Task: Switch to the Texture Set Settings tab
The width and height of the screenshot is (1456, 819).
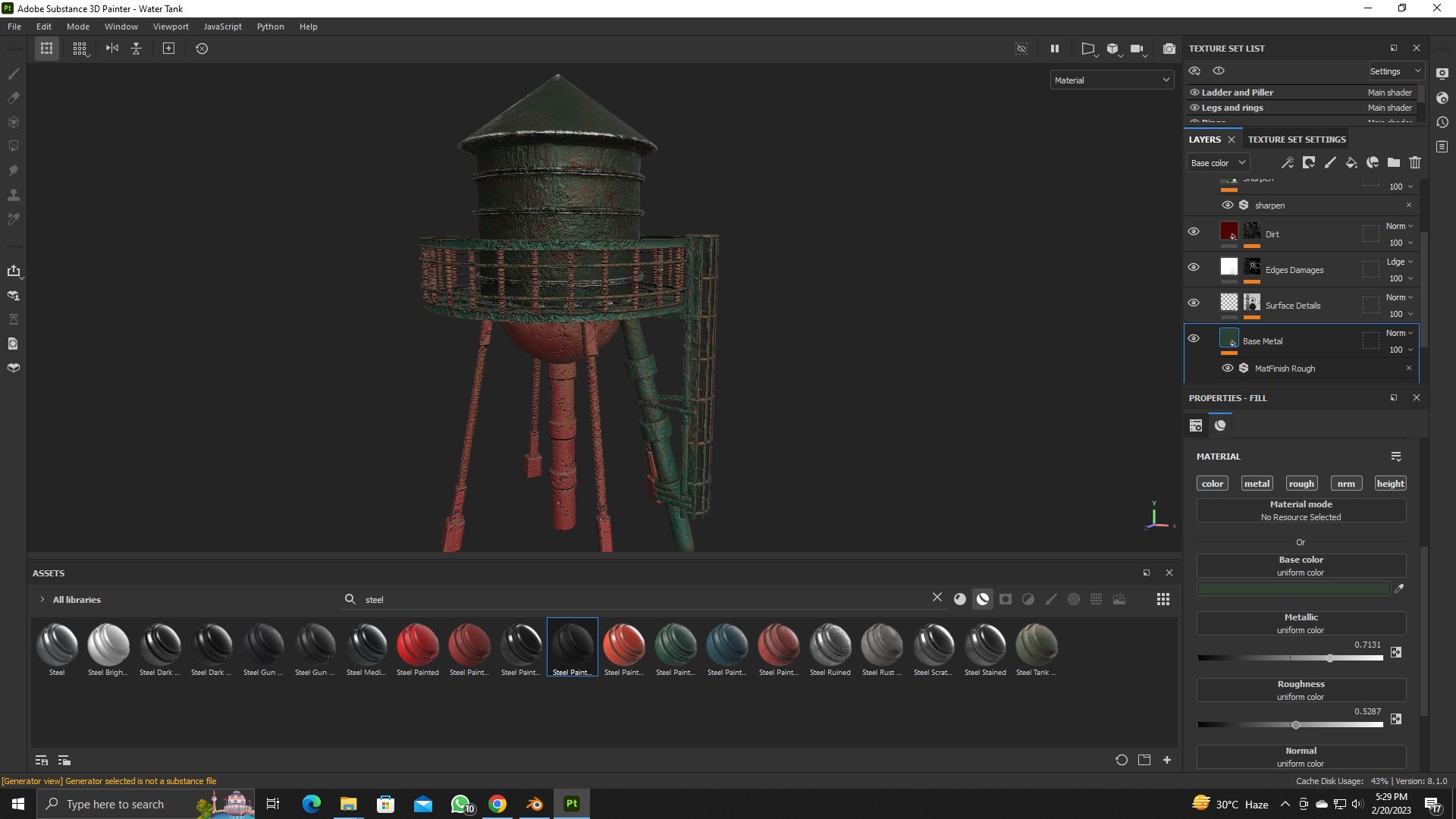Action: coord(1297,140)
